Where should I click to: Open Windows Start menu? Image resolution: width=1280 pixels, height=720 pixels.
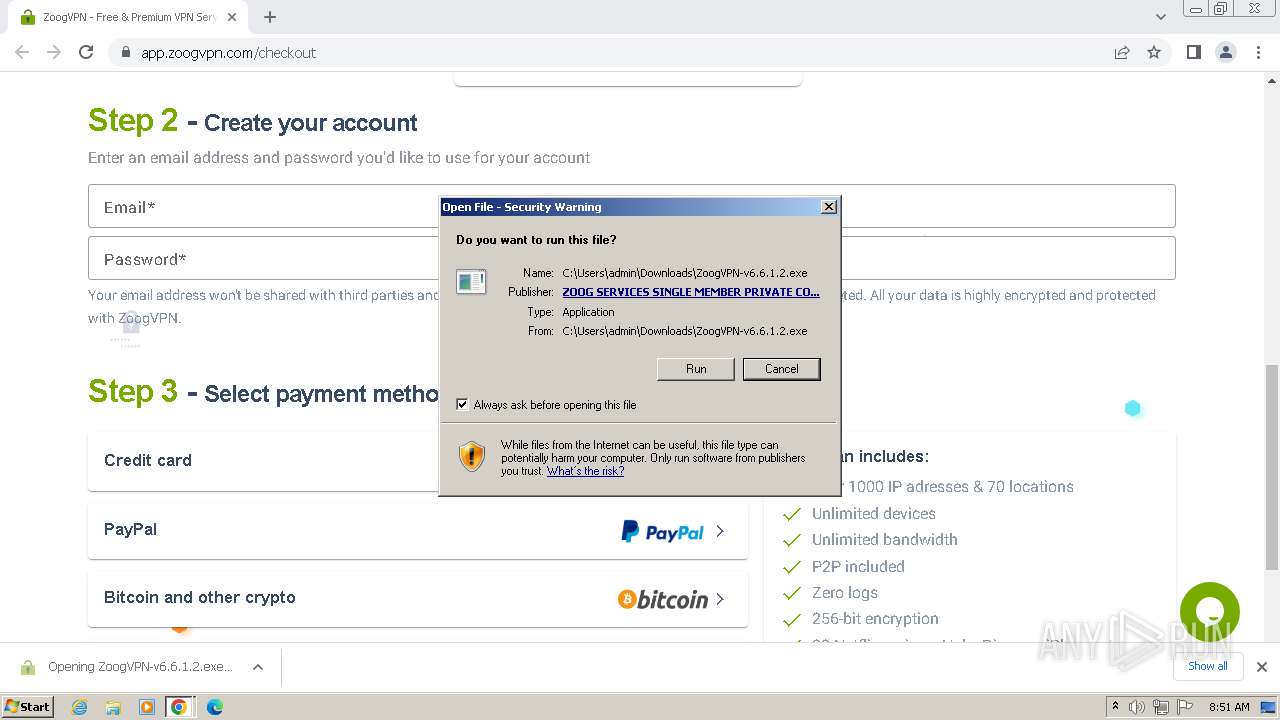coord(28,706)
